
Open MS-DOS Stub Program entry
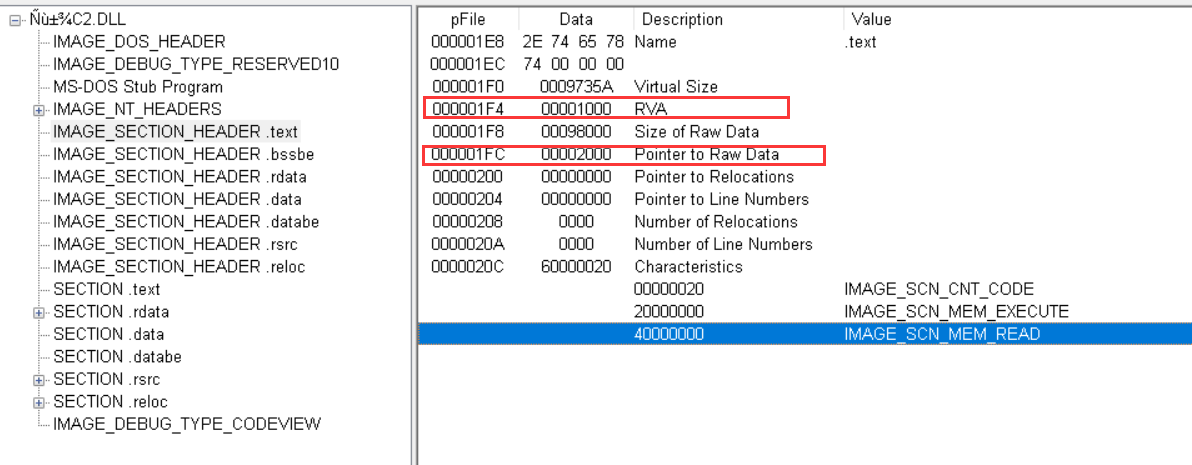pyautogui.click(x=137, y=87)
